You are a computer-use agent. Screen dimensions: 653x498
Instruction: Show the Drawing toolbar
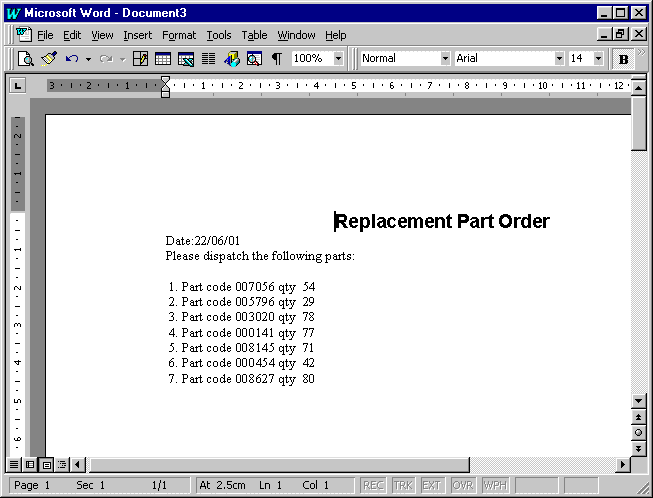click(x=232, y=59)
